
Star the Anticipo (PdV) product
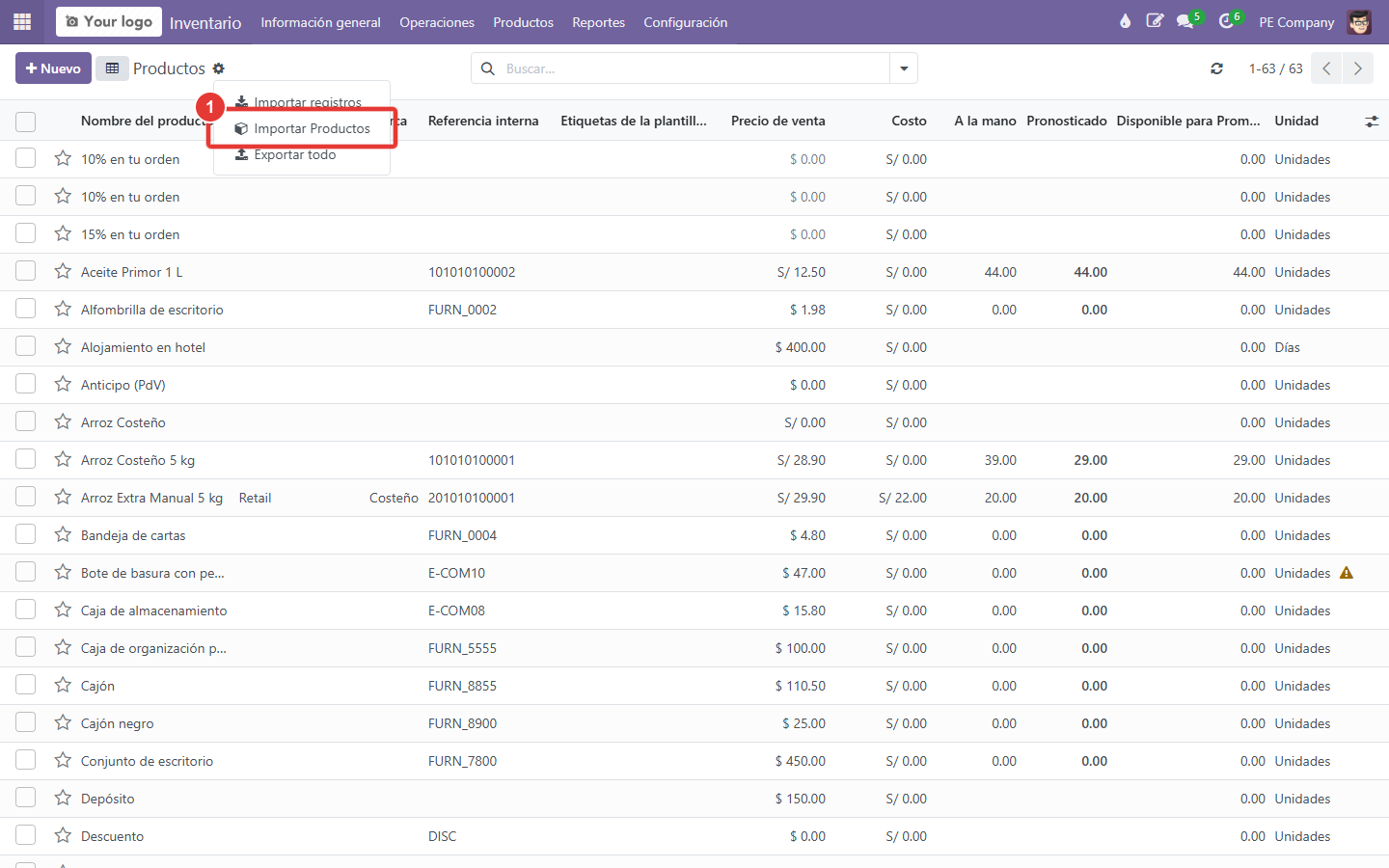(63, 385)
